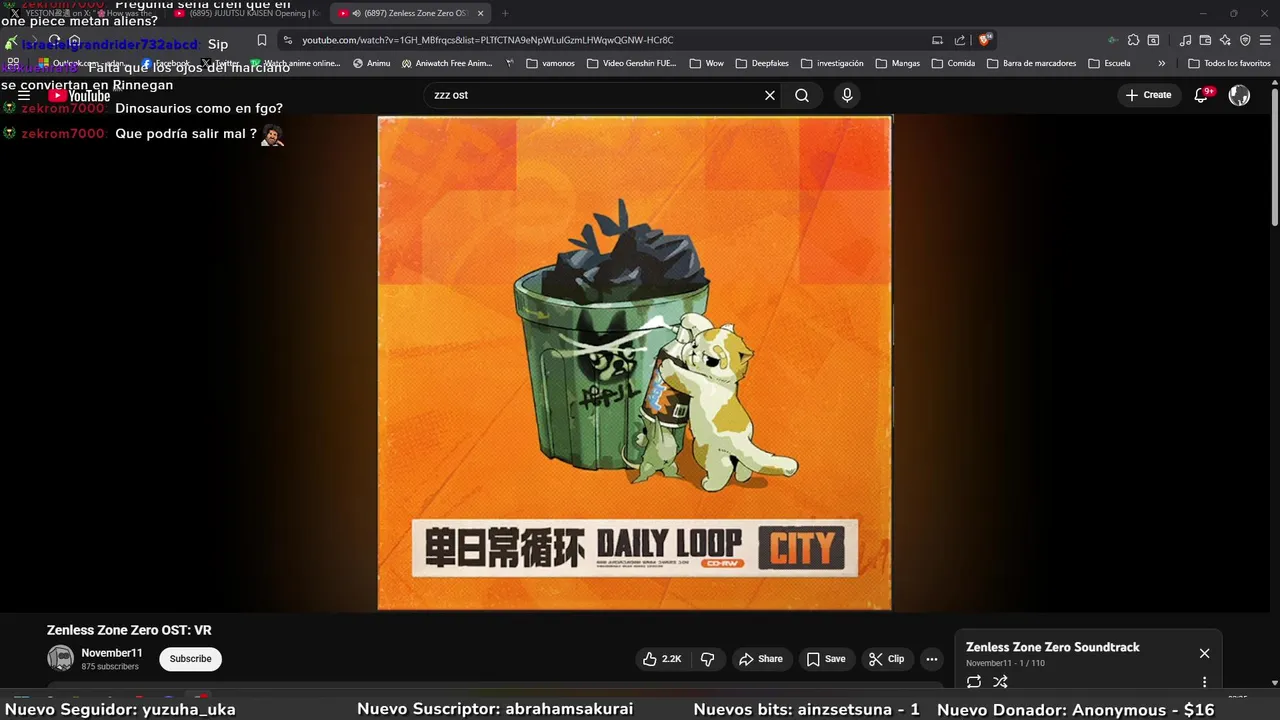Bookmark this page icon

[262, 40]
